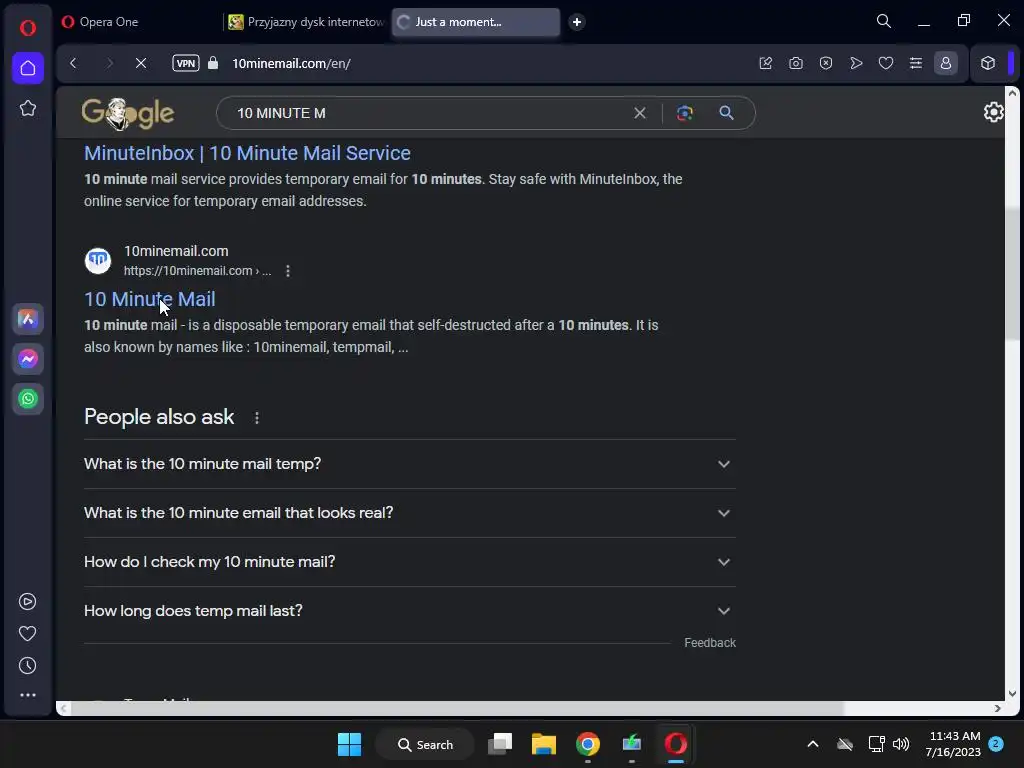
Task: Open Pinboards heart in the sidebar
Action: tap(27, 633)
